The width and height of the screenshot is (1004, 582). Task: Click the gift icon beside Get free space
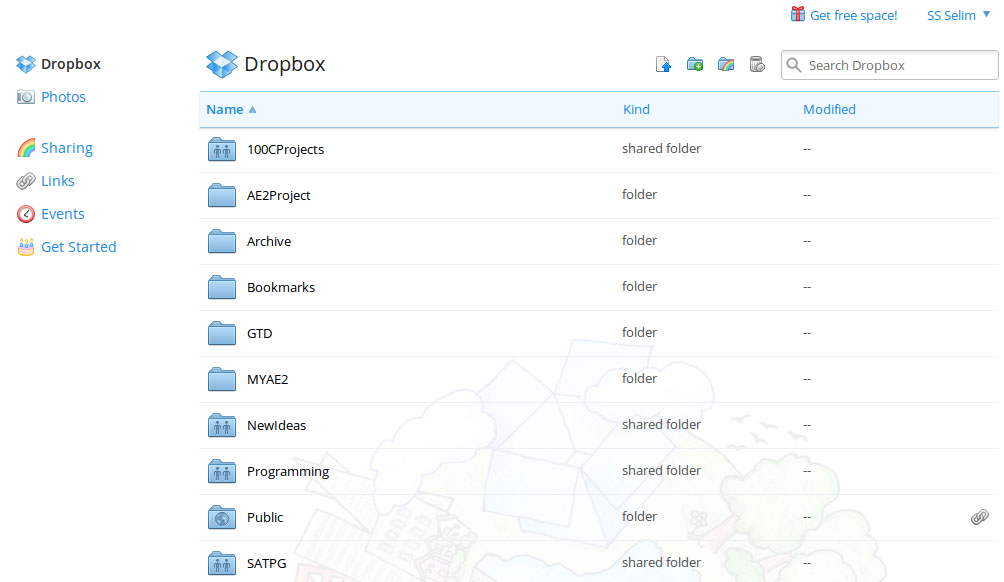[x=798, y=14]
